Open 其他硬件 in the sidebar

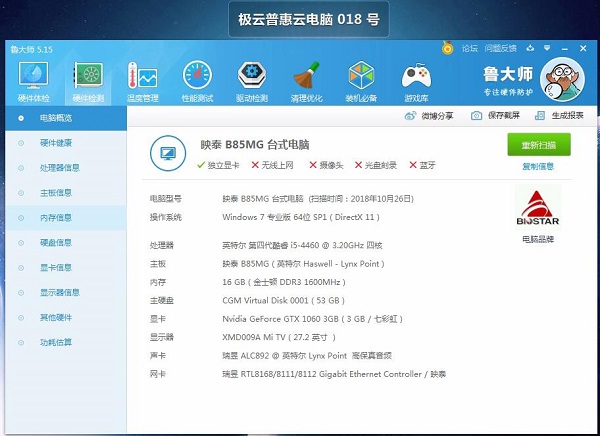pyautogui.click(x=66, y=317)
